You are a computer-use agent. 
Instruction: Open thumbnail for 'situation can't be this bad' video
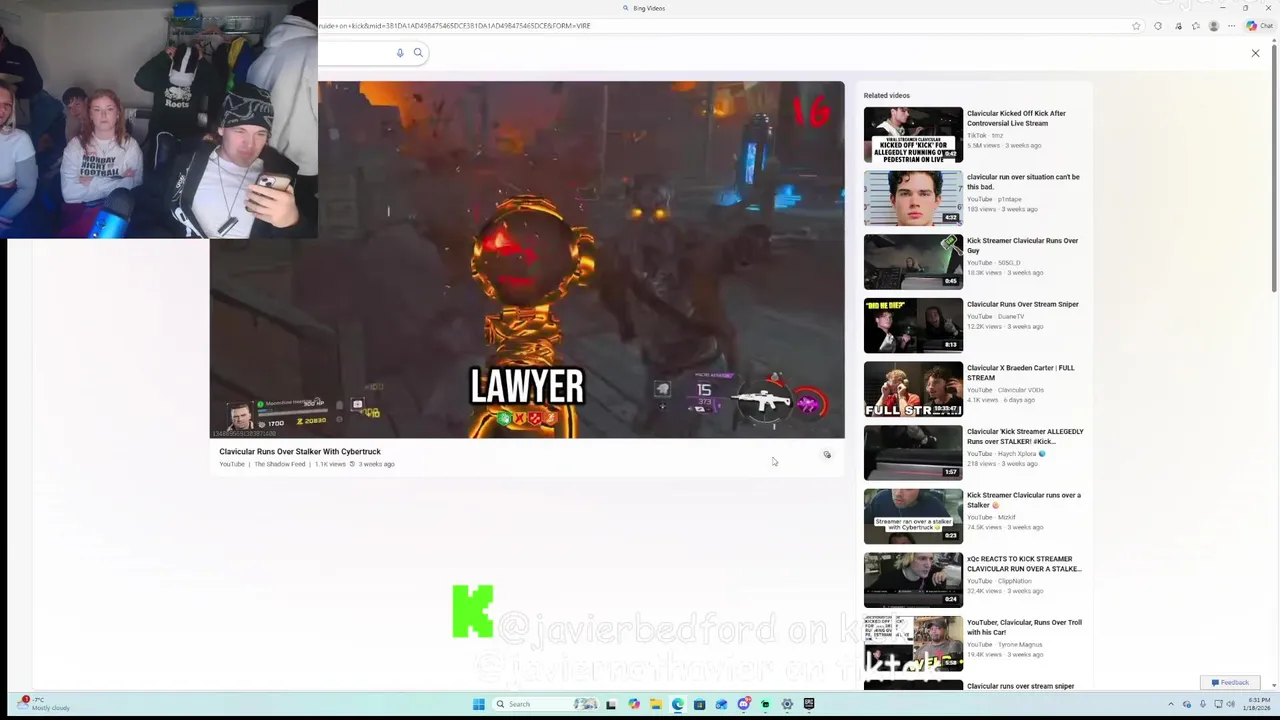(x=913, y=198)
